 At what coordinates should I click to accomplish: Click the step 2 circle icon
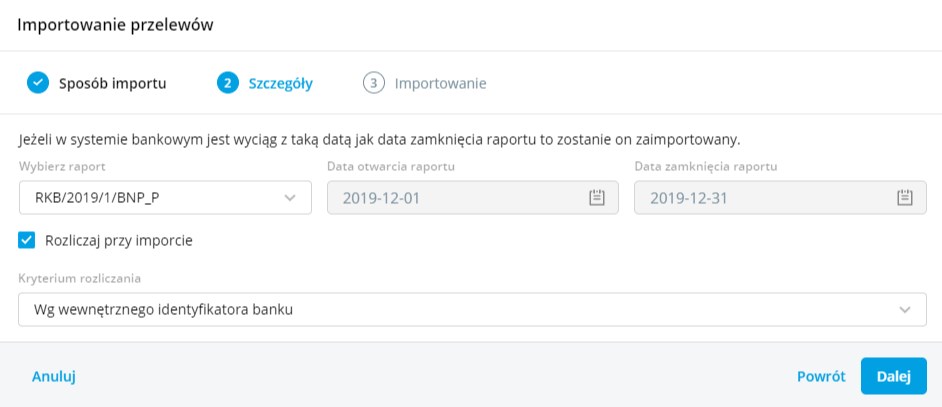(227, 83)
